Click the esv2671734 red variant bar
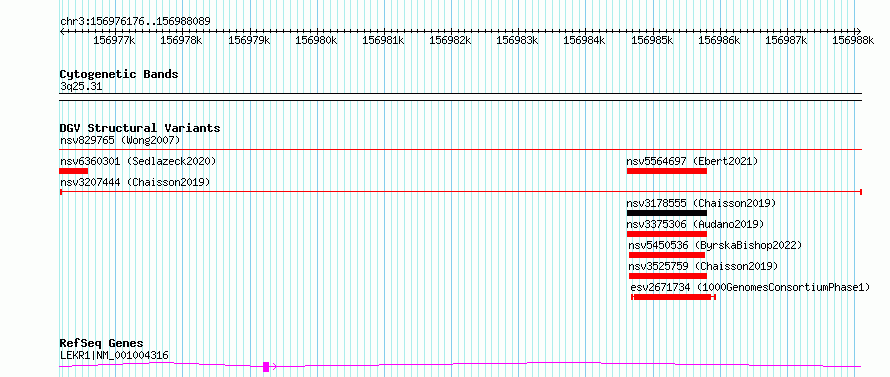The height and width of the screenshot is (377, 890). (673, 297)
